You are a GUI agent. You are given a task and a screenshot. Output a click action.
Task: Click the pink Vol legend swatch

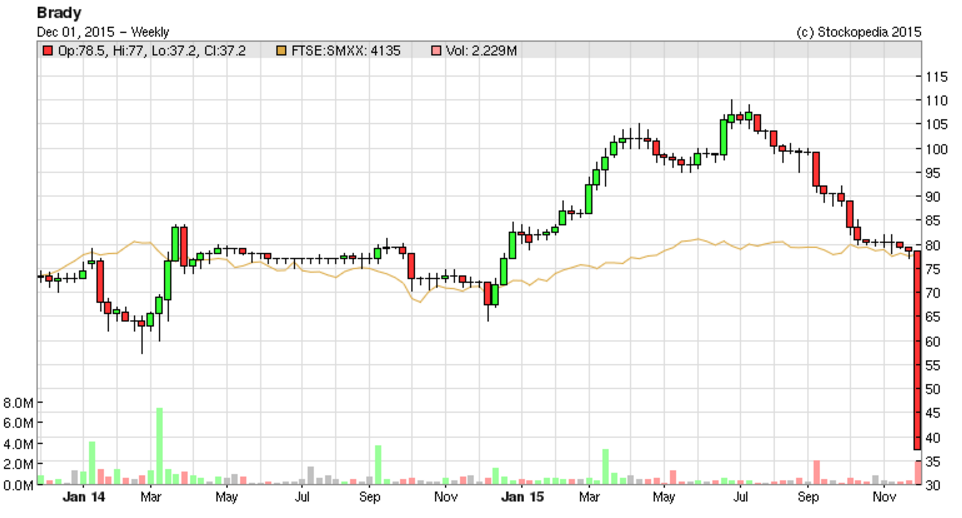click(x=436, y=51)
